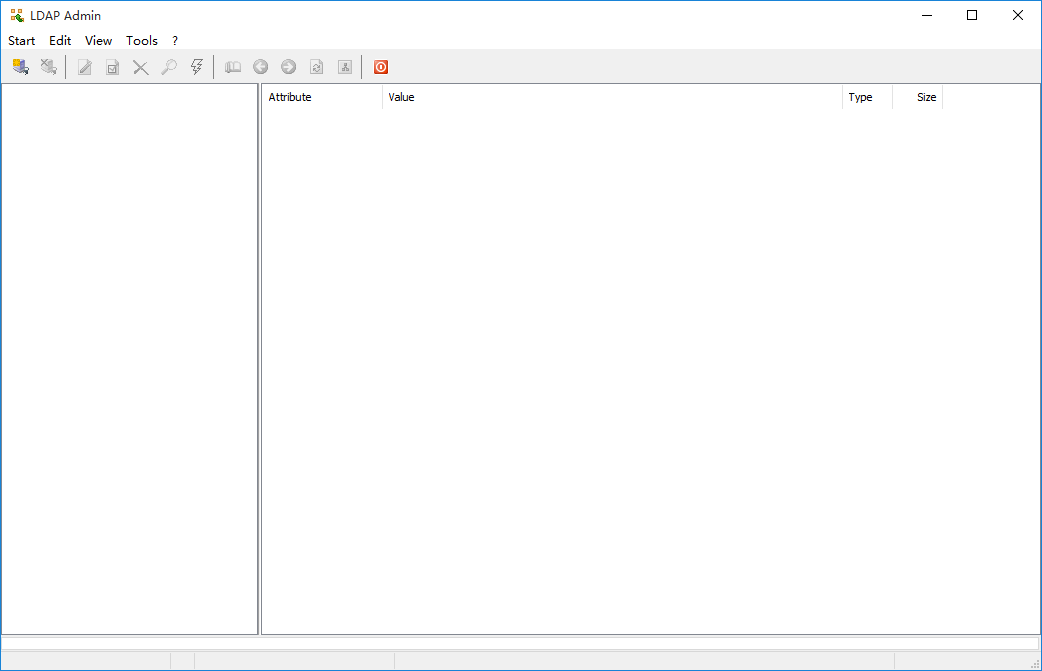The height and width of the screenshot is (671, 1042).
Task: Click the Search magnifier icon
Action: coord(169,67)
